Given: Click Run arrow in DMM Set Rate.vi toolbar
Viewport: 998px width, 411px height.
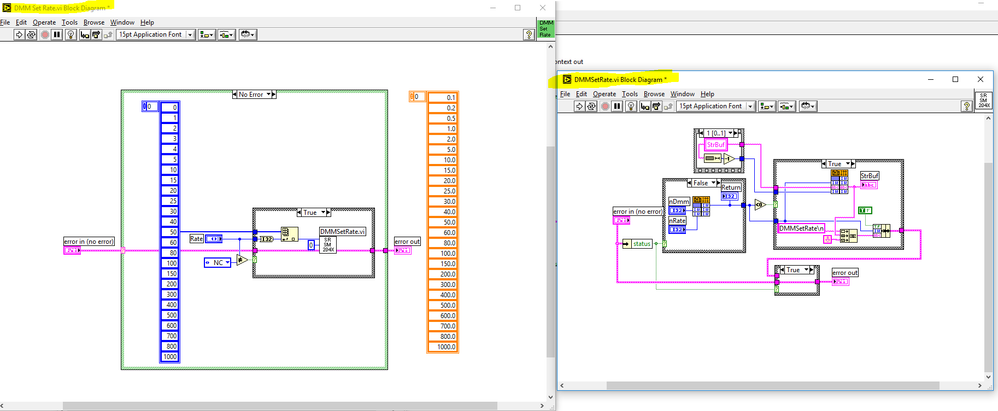Looking at the screenshot, I should [x=19, y=34].
